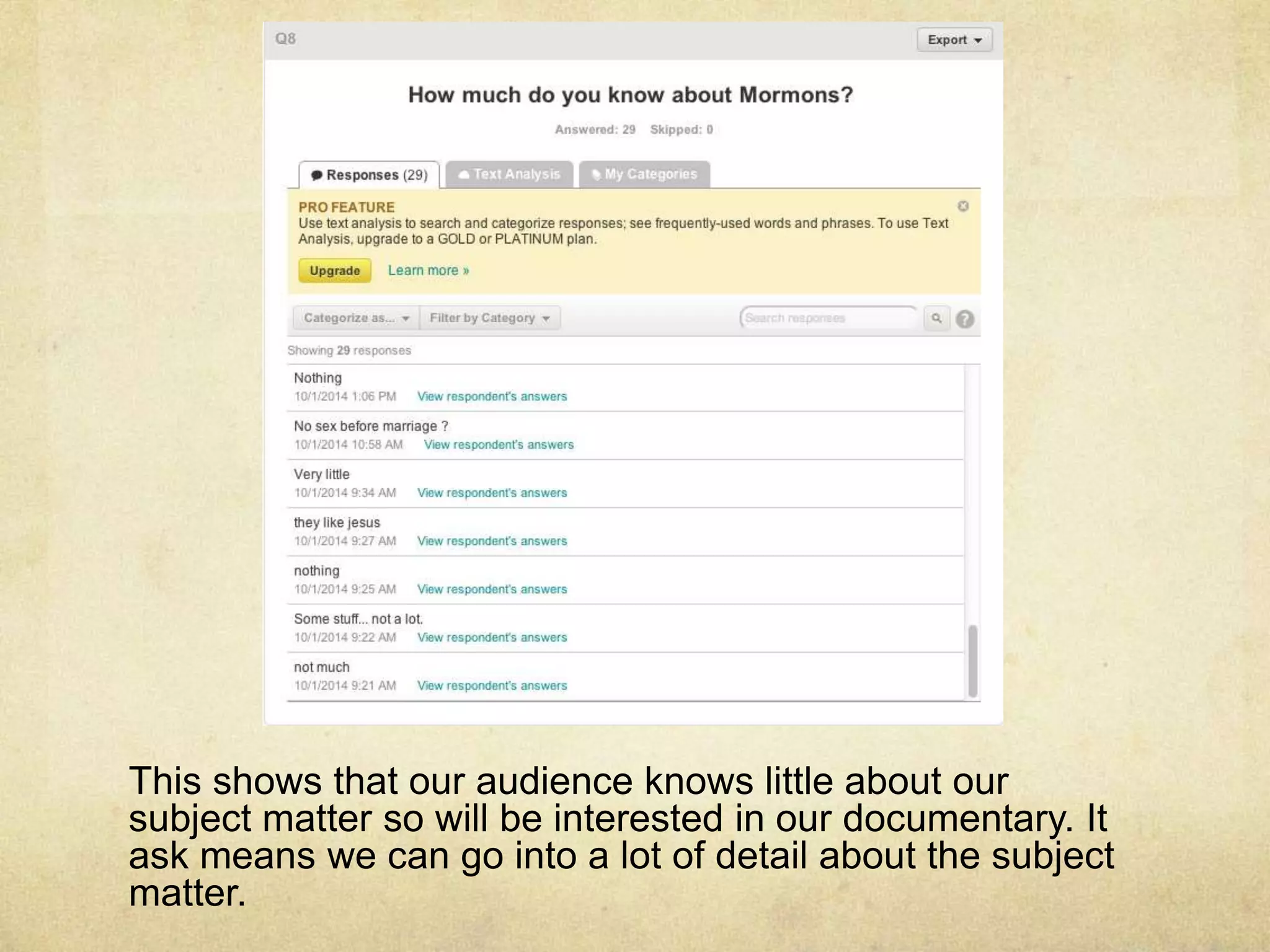Follow the Learn more link

point(429,270)
